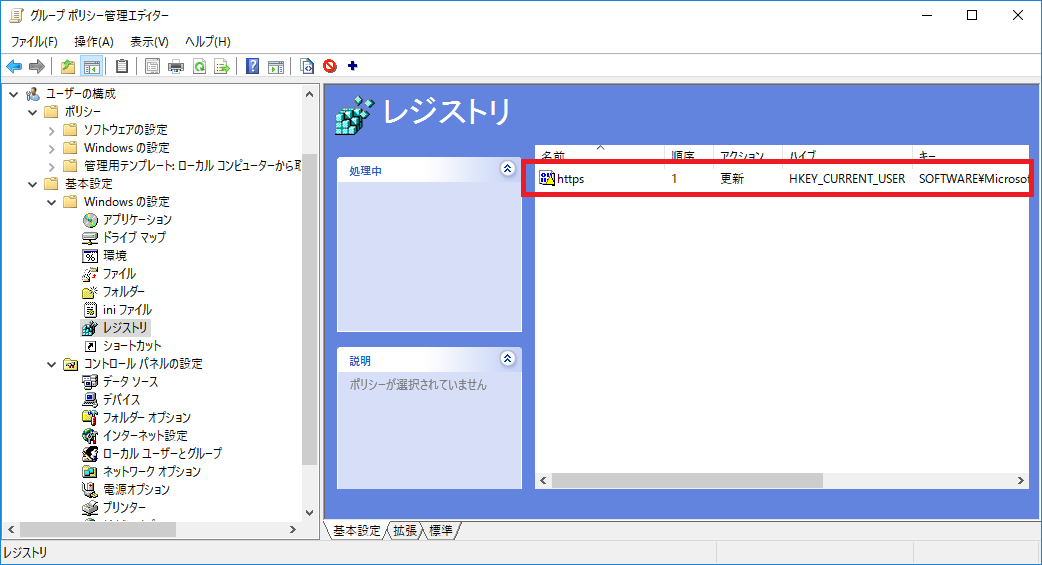Collapse the 処理中 panel with chevron
This screenshot has height=565, width=1042.
[x=507, y=170]
